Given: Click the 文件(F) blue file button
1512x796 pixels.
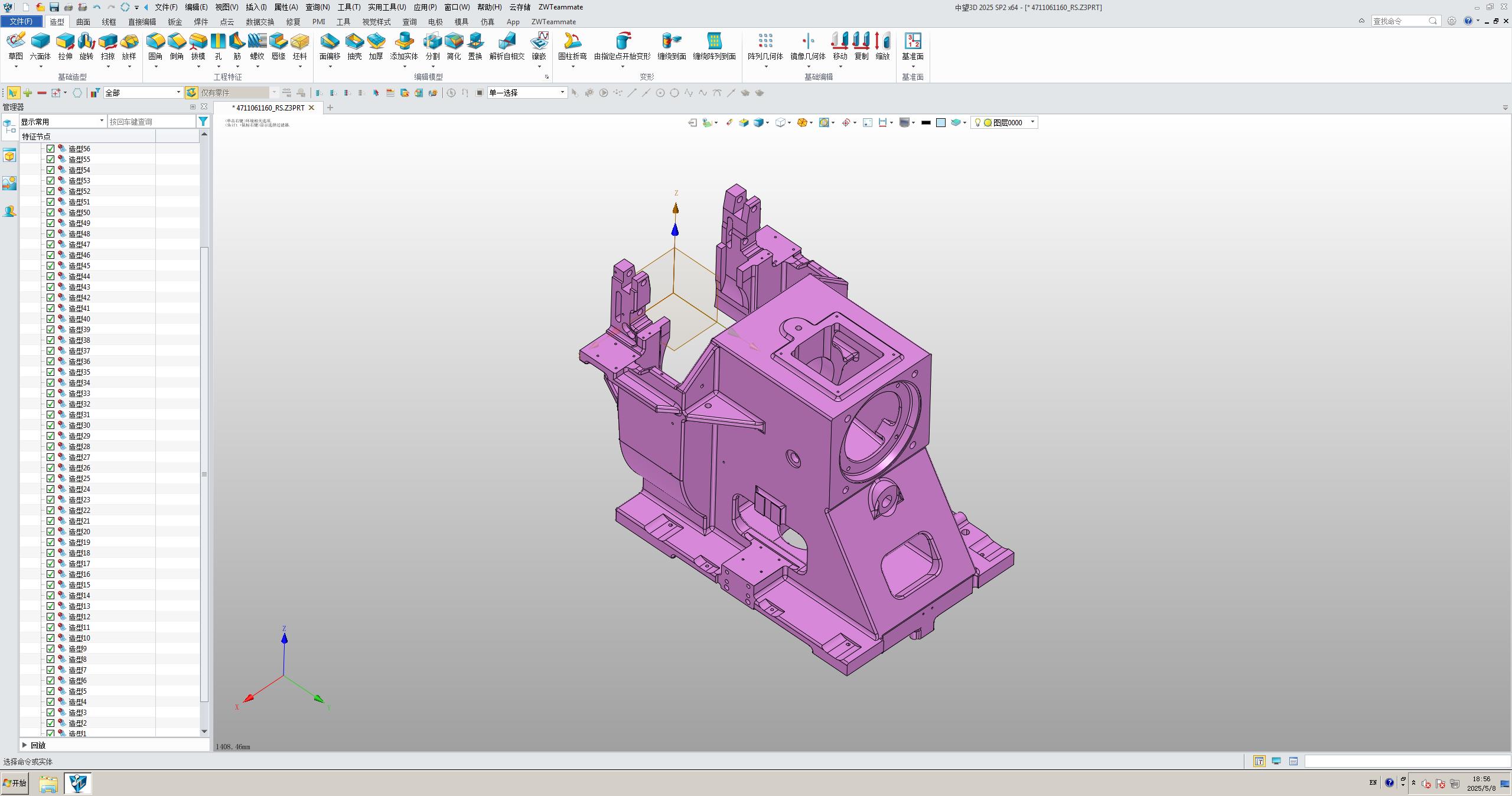Looking at the screenshot, I should (x=21, y=22).
